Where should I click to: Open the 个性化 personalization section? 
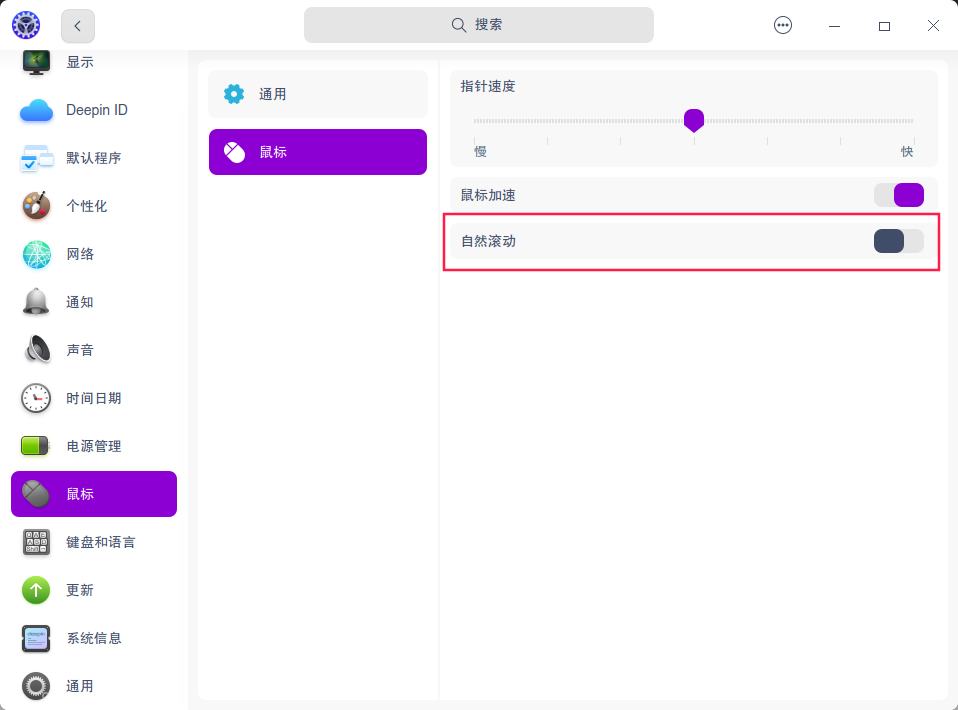click(x=93, y=206)
